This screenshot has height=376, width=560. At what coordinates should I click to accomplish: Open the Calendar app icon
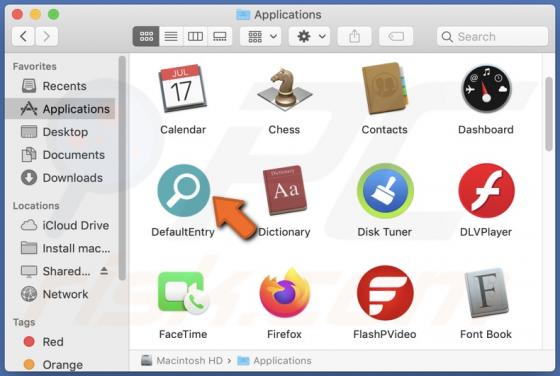pos(182,89)
